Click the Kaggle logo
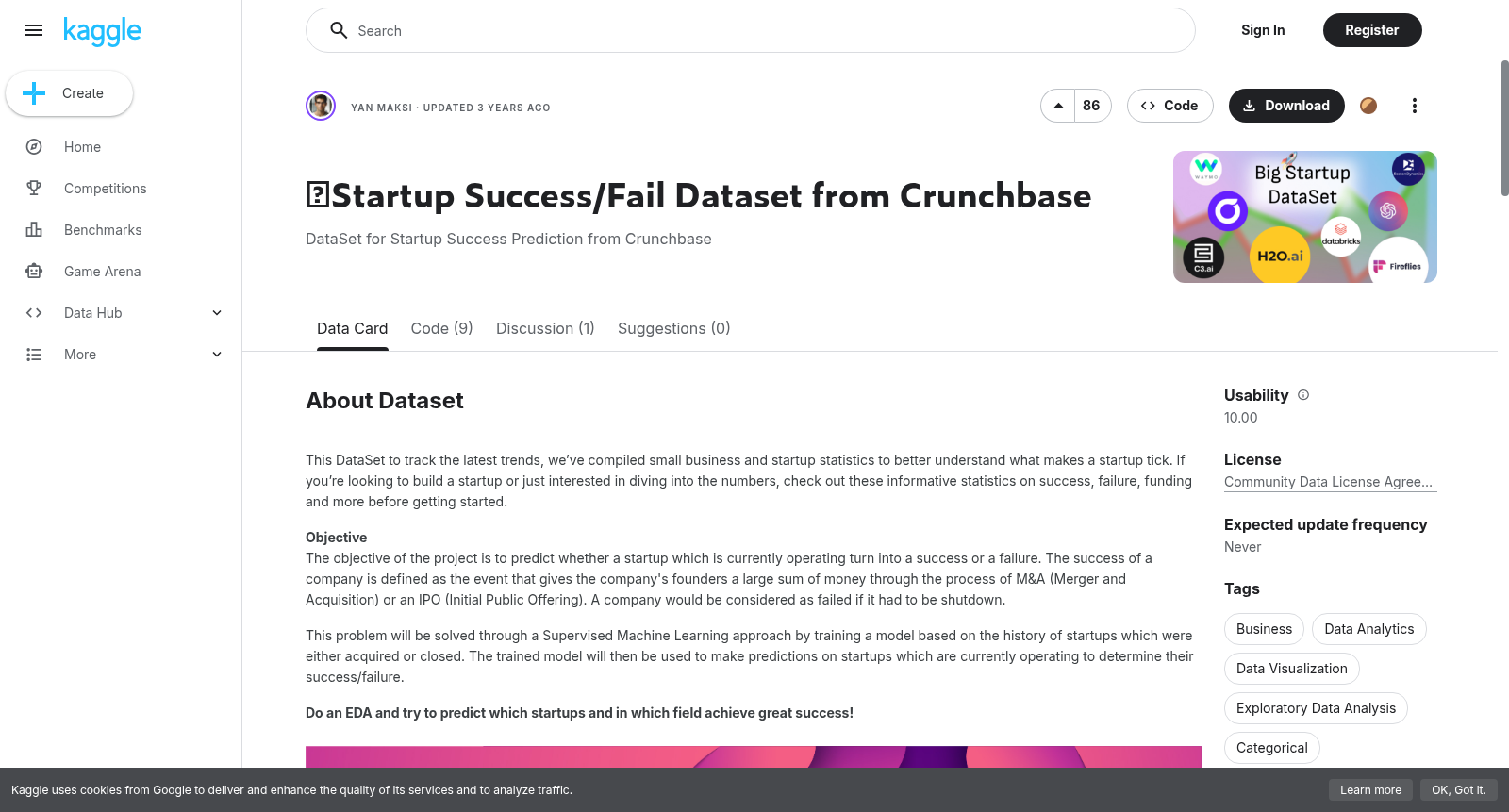Image resolution: width=1509 pixels, height=812 pixels. 102,31
